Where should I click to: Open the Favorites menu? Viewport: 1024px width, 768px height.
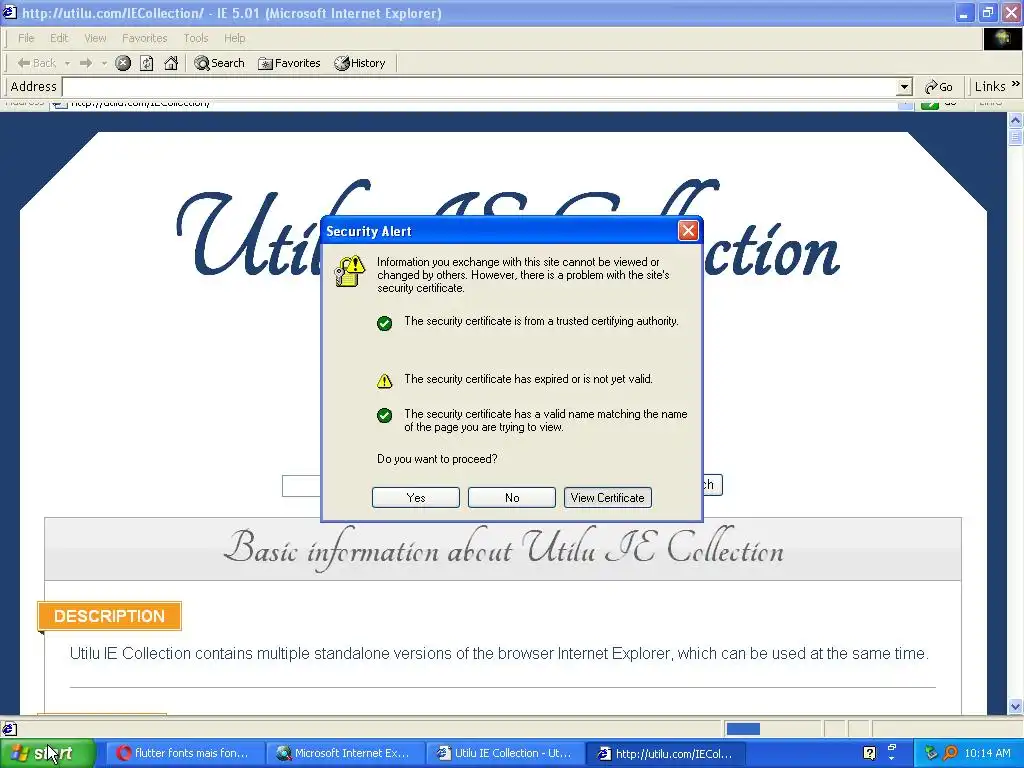click(x=144, y=38)
